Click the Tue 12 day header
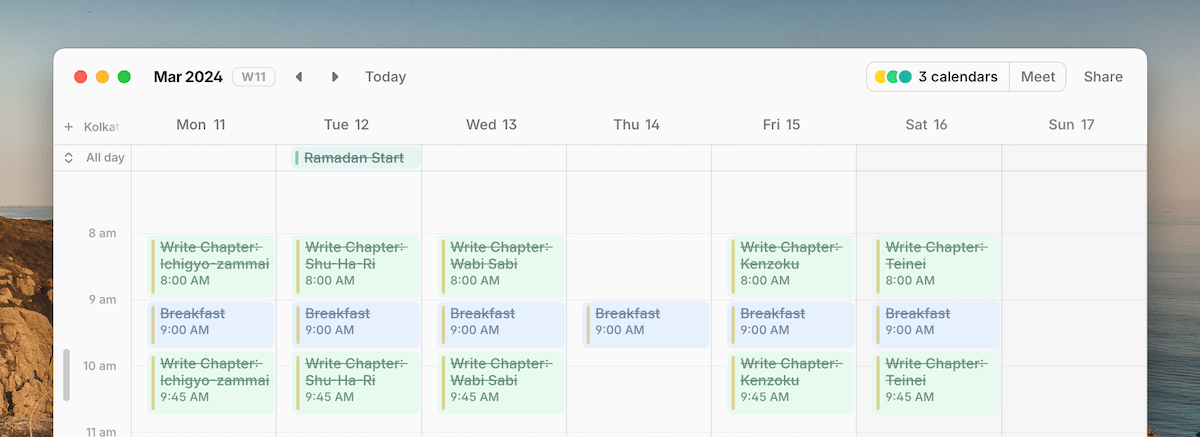1200x437 pixels. click(347, 125)
